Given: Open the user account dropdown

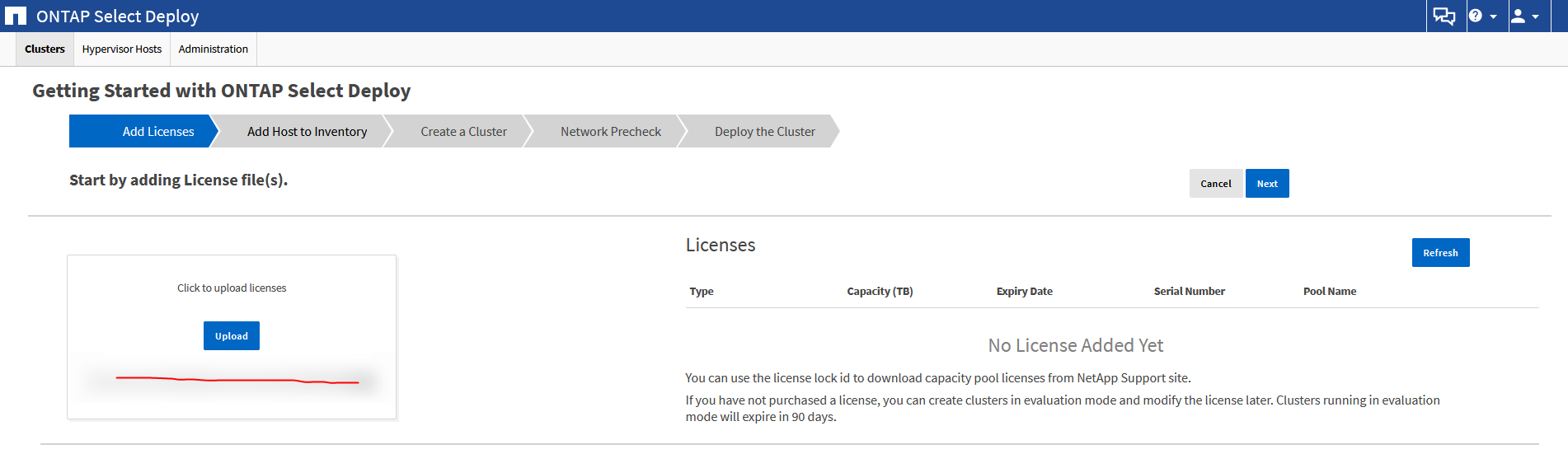Looking at the screenshot, I should coord(1524,16).
